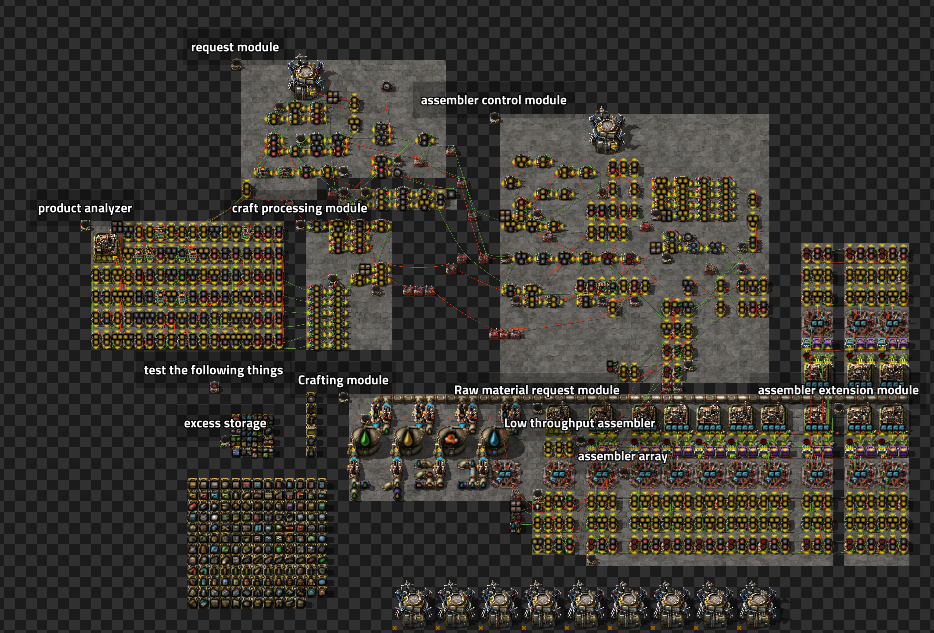Select the 'assembler extension module' label
Viewport: 934px width, 633px height.
tap(838, 390)
